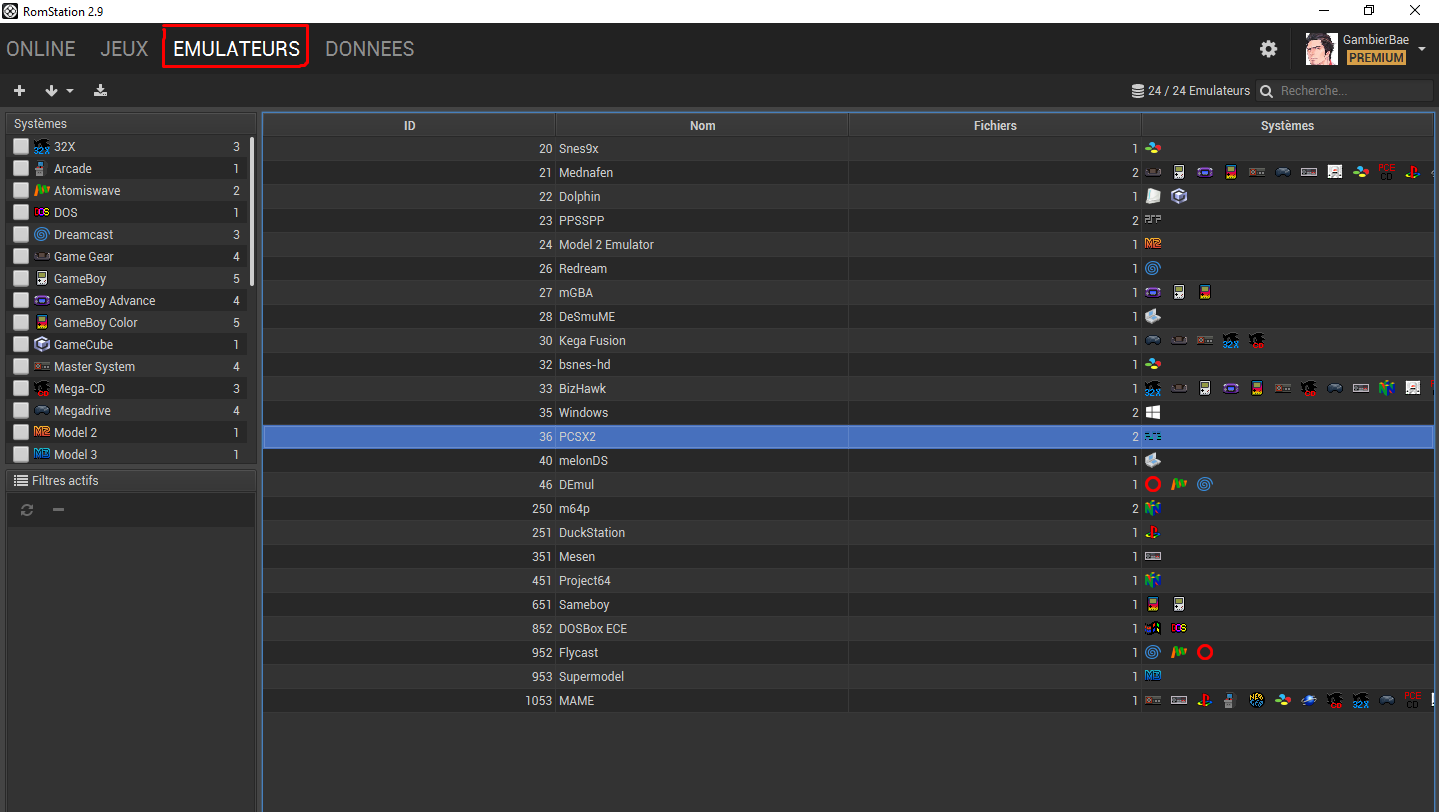
Task: Enable the Dreamcast system checkbox
Action: [x=21, y=235]
